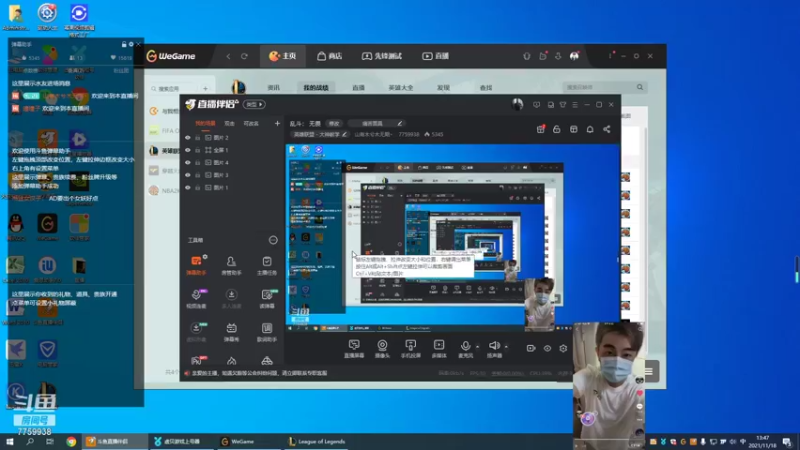The width and height of the screenshot is (800, 450).
Task: Open the danmu show tool
Action: [231, 332]
